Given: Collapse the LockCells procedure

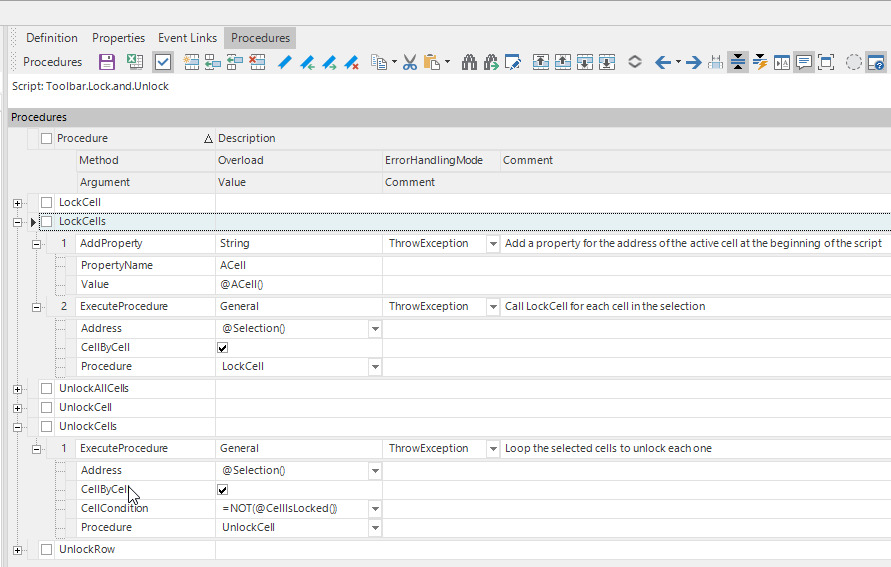Looking at the screenshot, I should 18,222.
